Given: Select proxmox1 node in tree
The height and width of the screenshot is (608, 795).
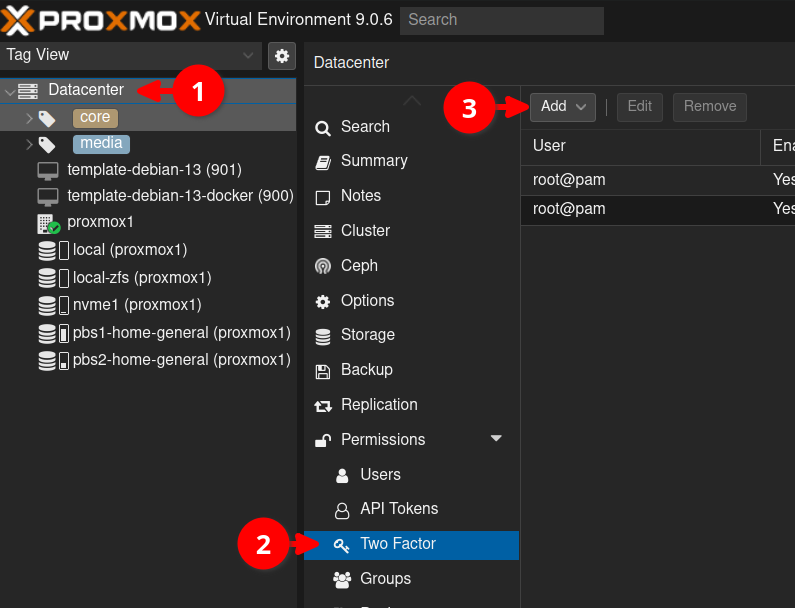Looking at the screenshot, I should coord(148,223).
